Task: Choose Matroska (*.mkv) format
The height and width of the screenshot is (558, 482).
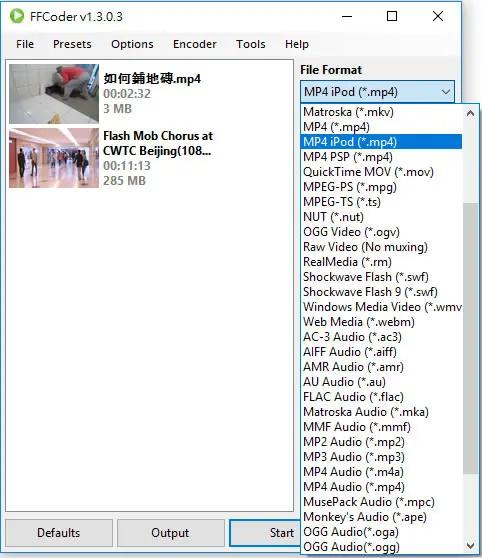Action: [382, 112]
